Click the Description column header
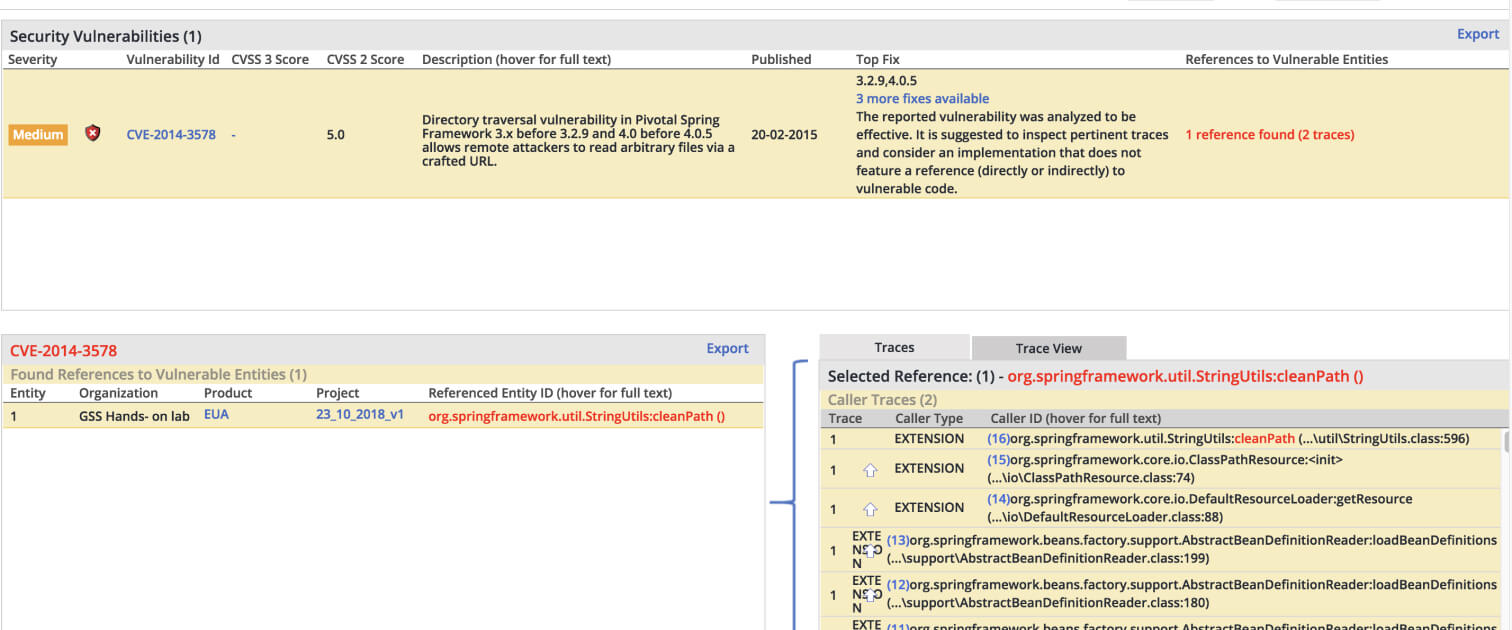The width and height of the screenshot is (1512, 630). coord(516,59)
